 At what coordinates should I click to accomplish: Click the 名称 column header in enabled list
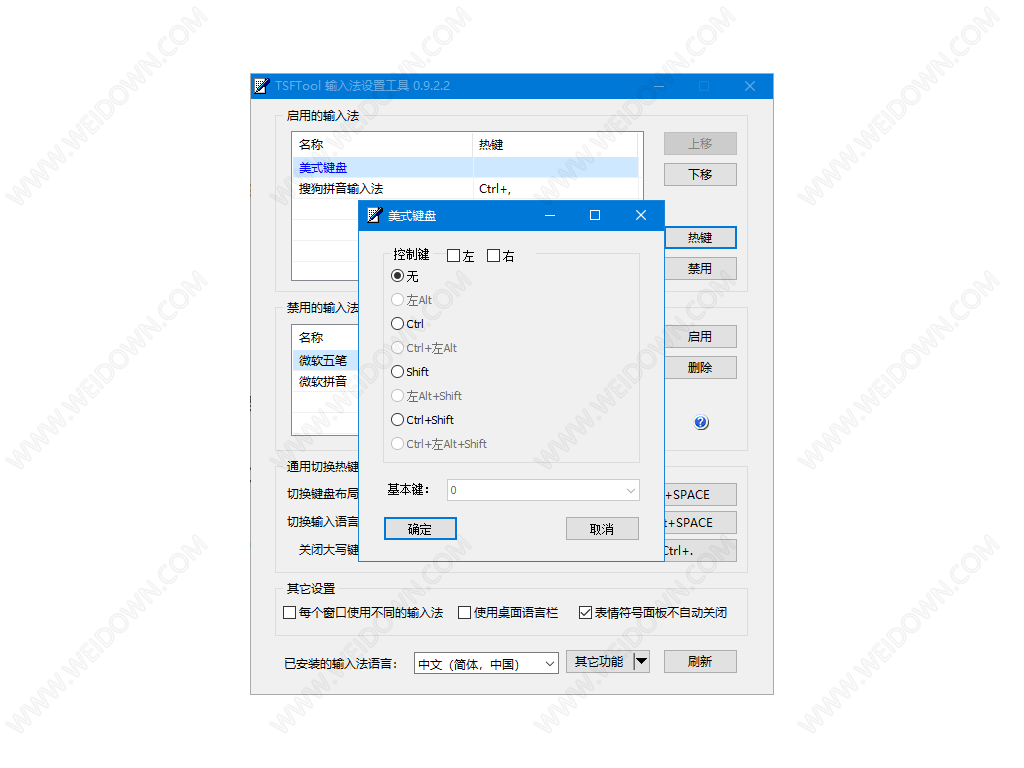click(x=383, y=144)
